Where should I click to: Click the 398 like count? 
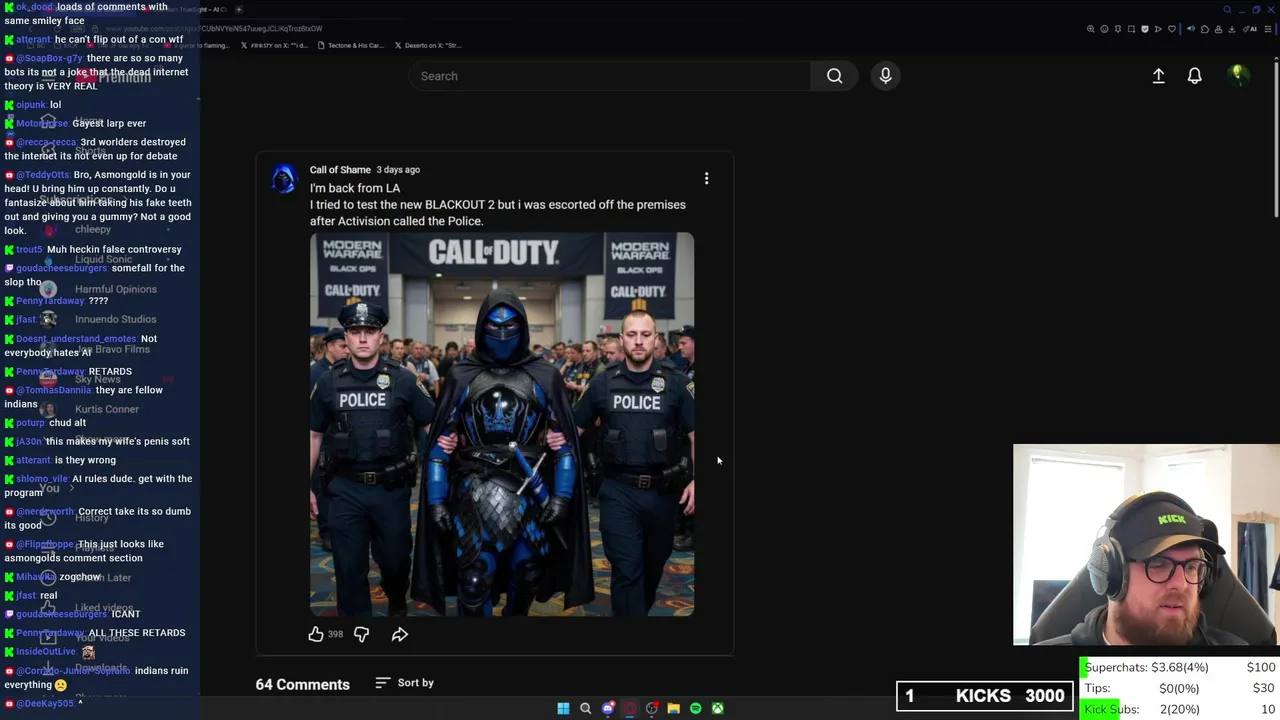pyautogui.click(x=335, y=634)
